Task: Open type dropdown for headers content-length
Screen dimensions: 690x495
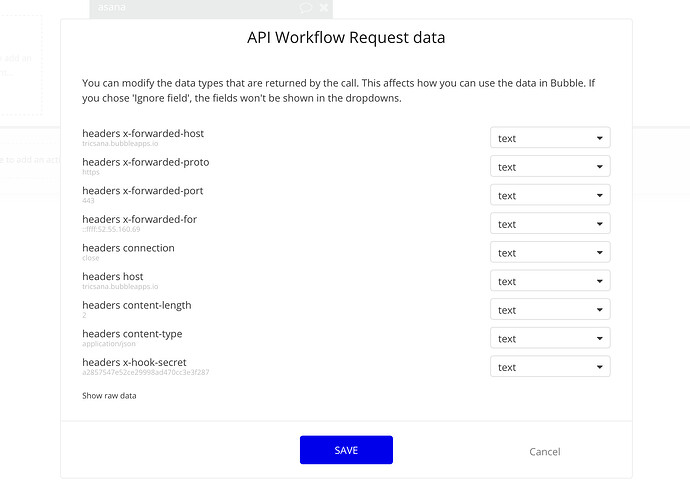Action: 550,310
